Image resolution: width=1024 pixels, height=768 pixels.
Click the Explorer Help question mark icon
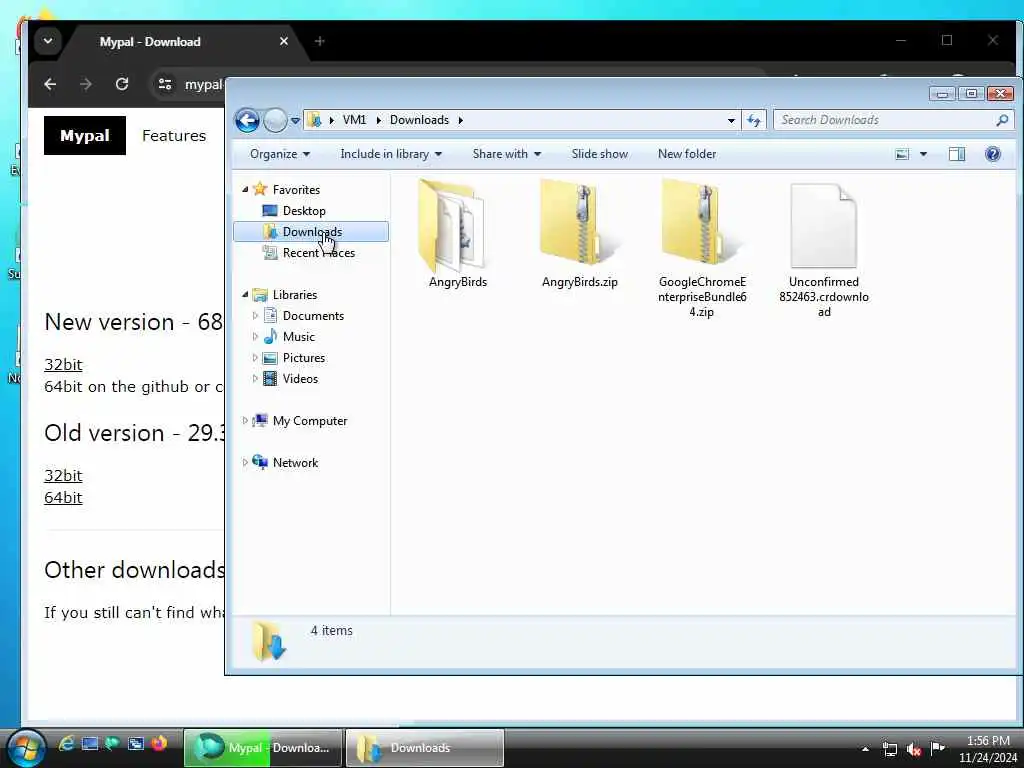pos(993,154)
